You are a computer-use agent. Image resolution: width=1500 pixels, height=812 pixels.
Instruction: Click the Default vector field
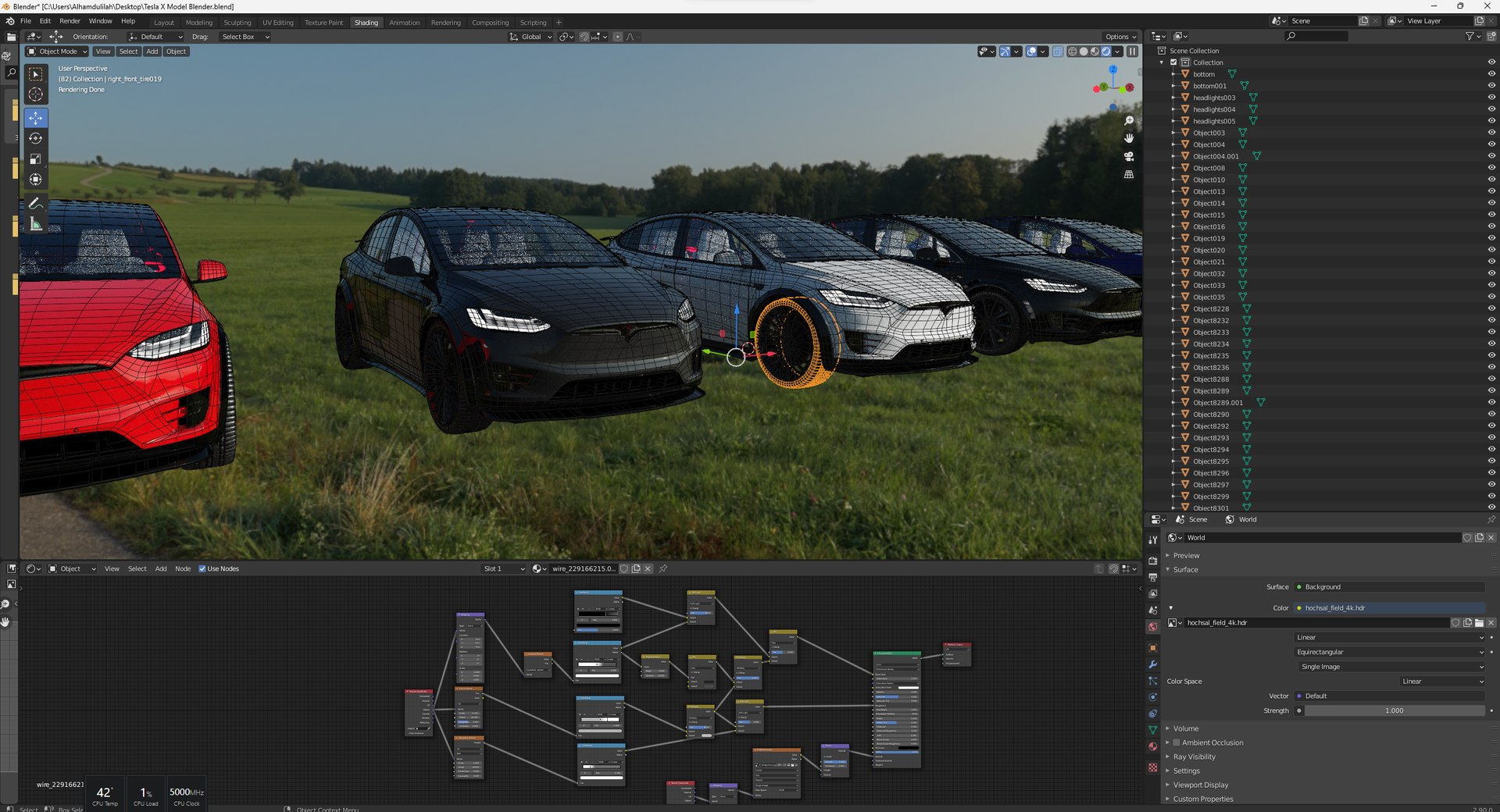pyautogui.click(x=1389, y=696)
